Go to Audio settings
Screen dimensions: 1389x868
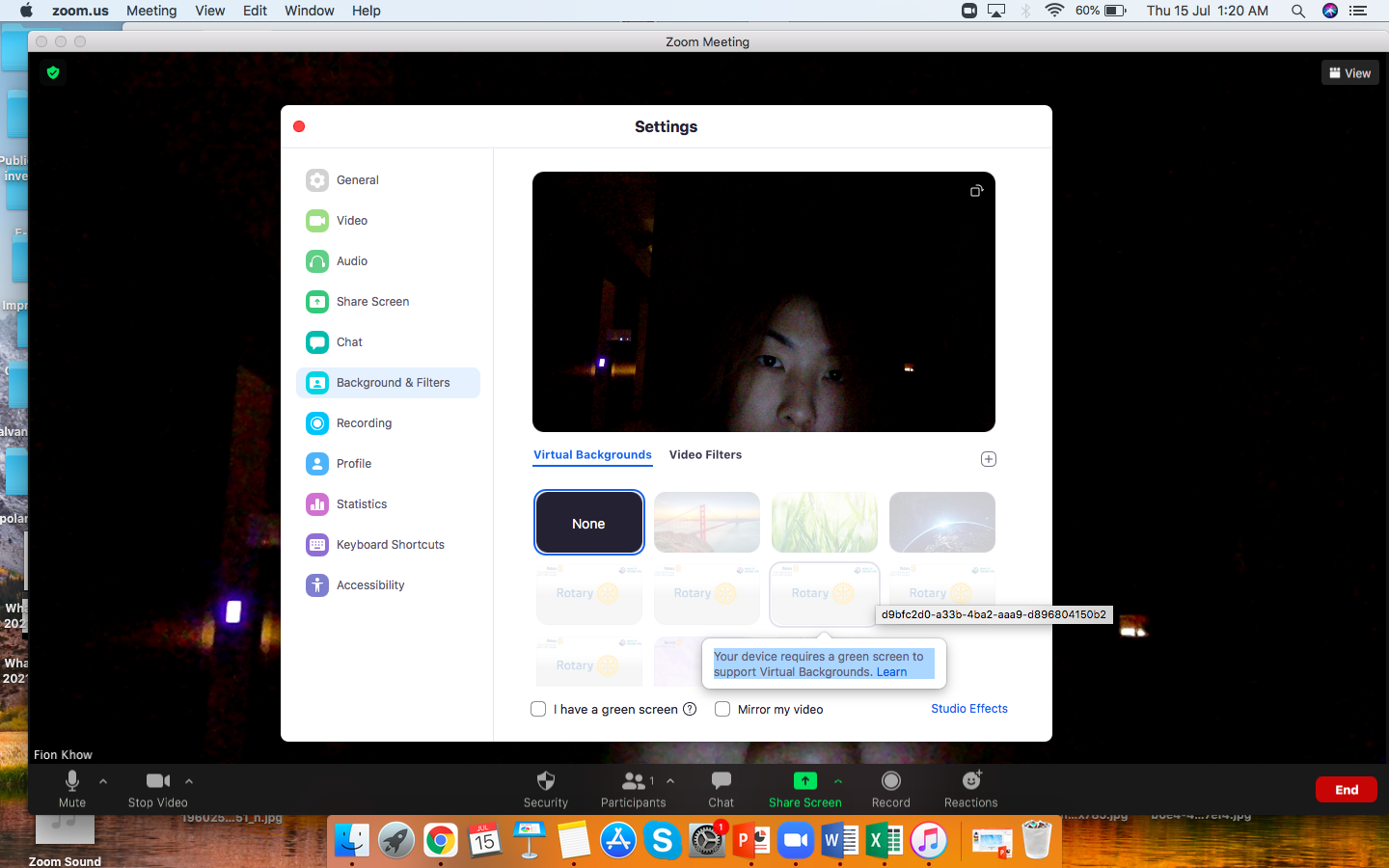tap(388, 261)
